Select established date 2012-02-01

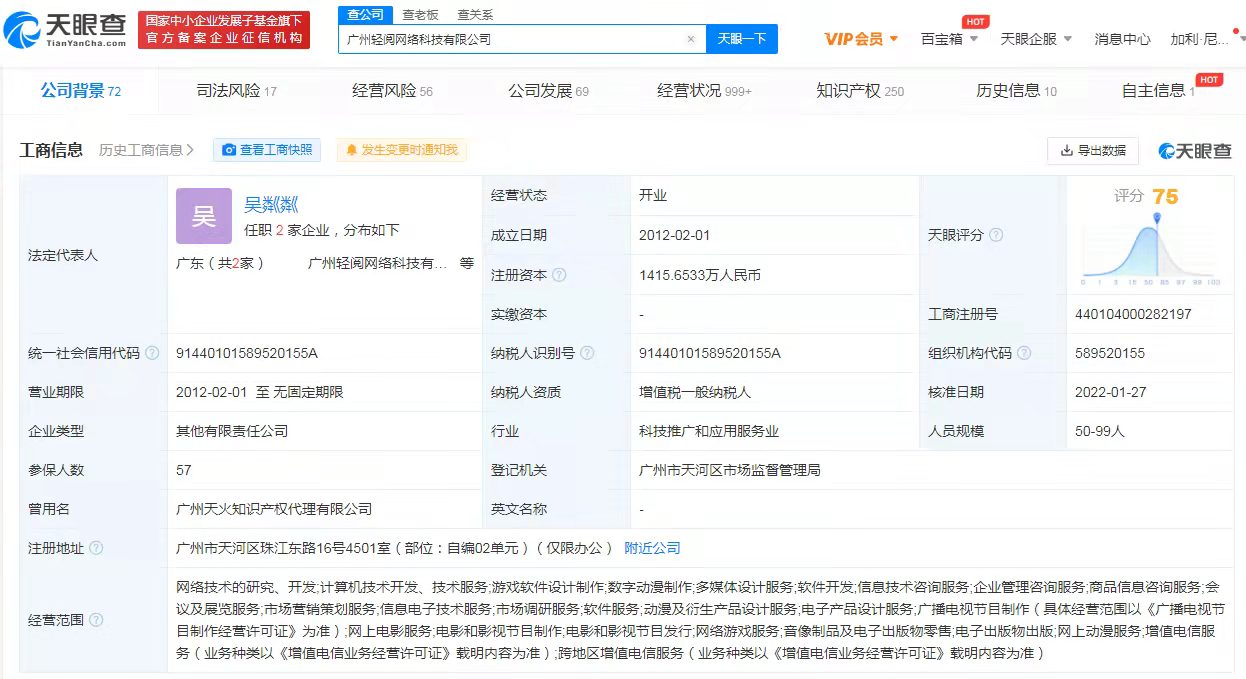click(674, 235)
